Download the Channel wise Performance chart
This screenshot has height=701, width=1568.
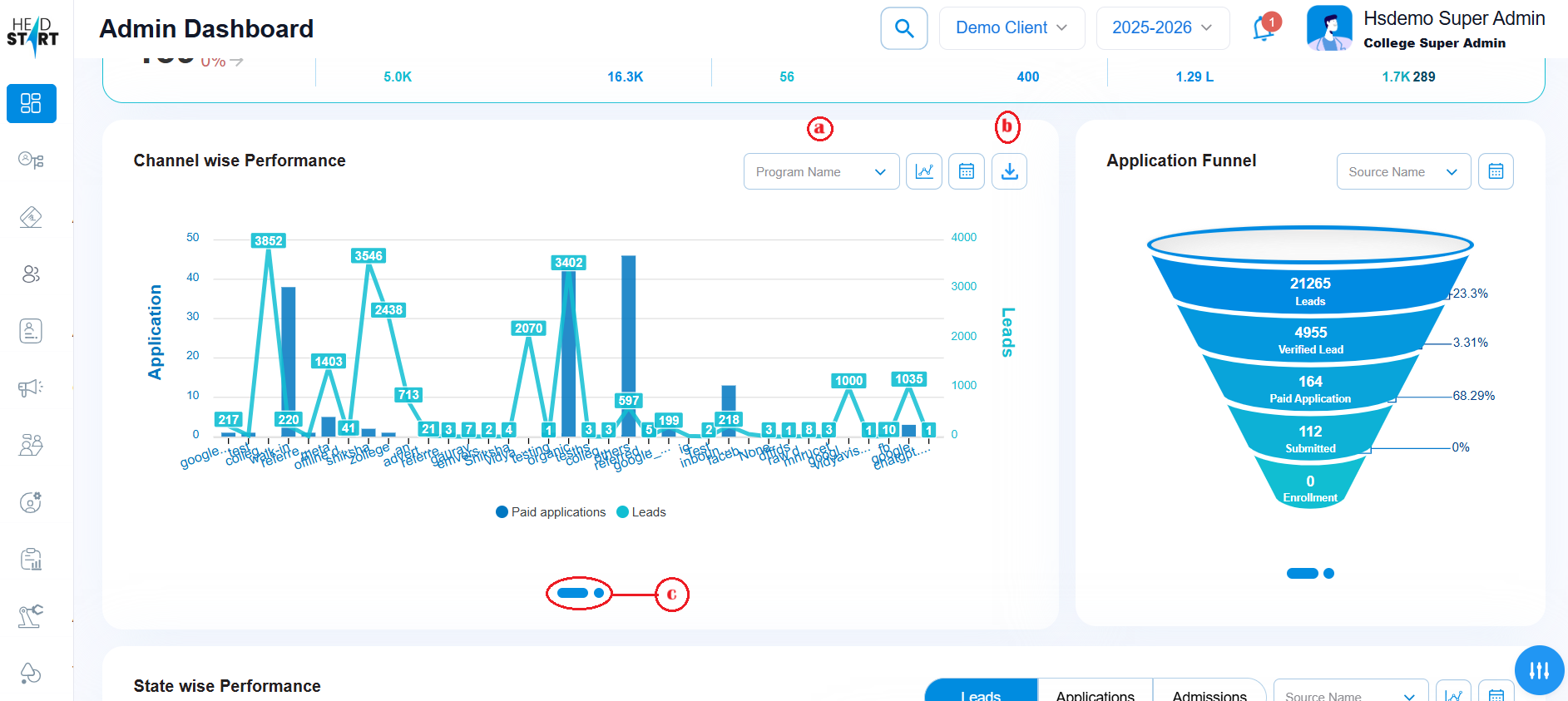(1009, 171)
